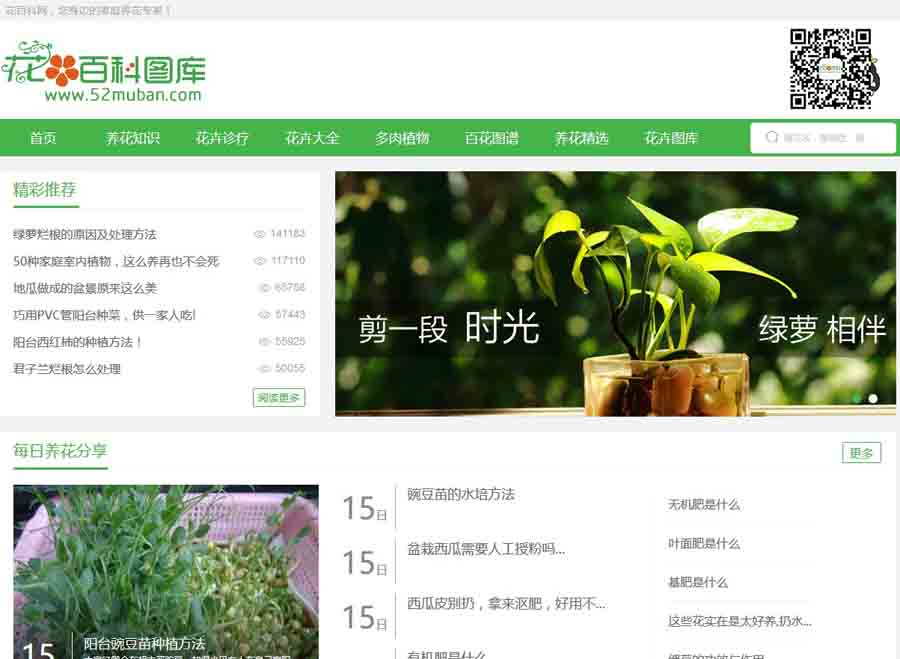Go to the 养花知识 nav section
The image size is (900, 659).
pos(133,138)
